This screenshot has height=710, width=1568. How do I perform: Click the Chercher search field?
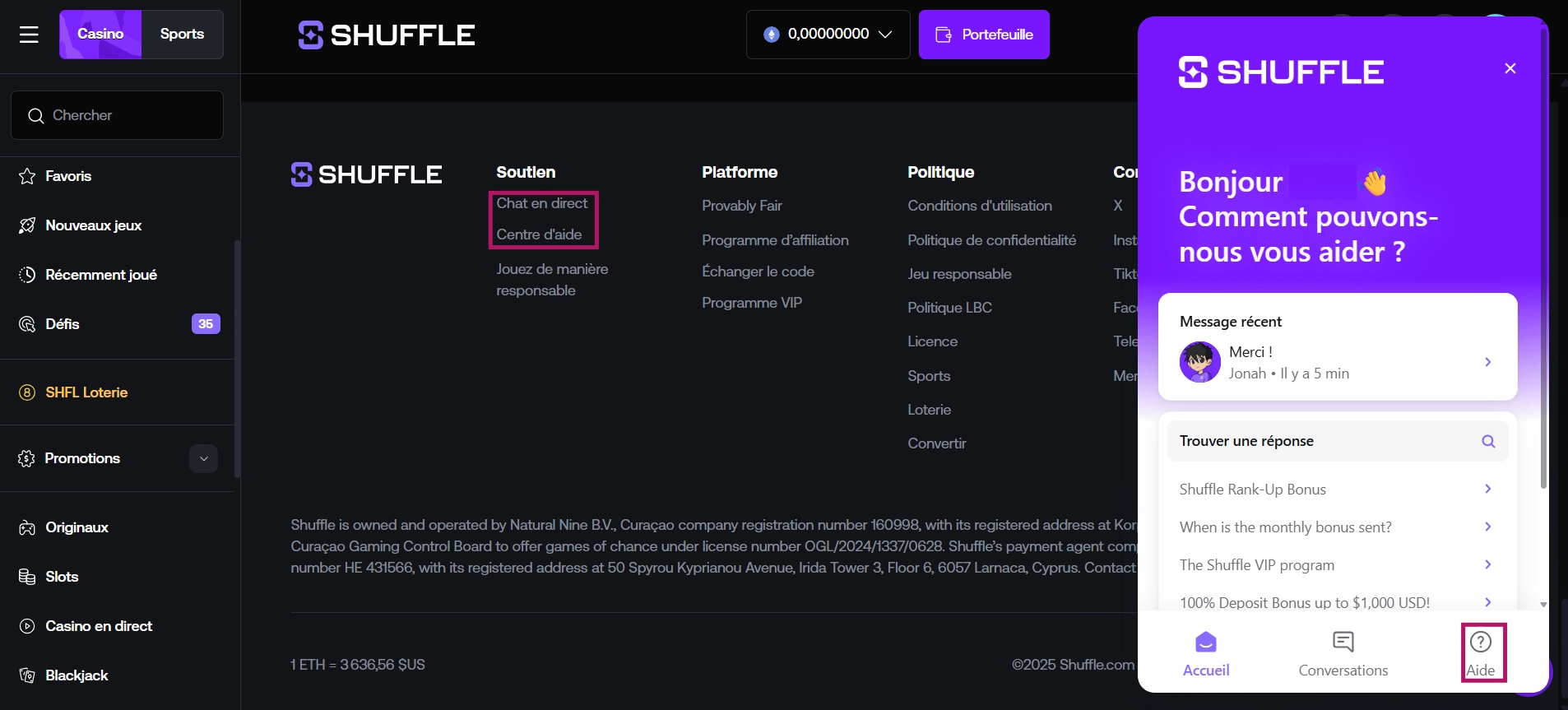117,115
